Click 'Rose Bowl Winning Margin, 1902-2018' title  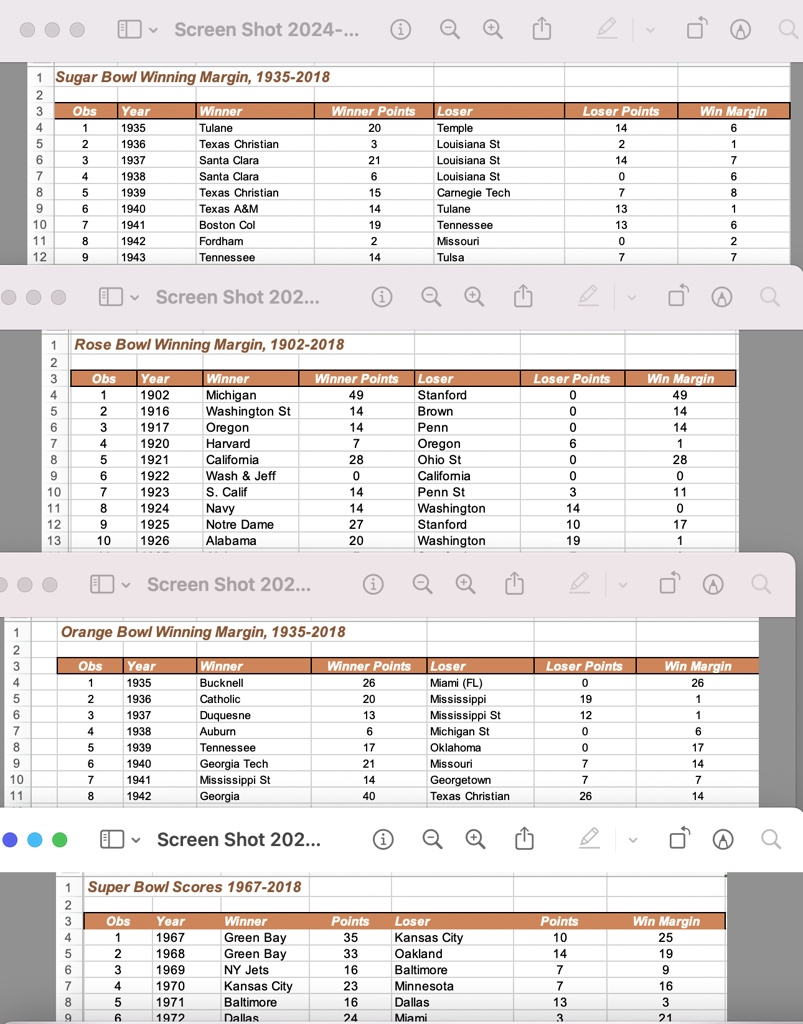(209, 345)
